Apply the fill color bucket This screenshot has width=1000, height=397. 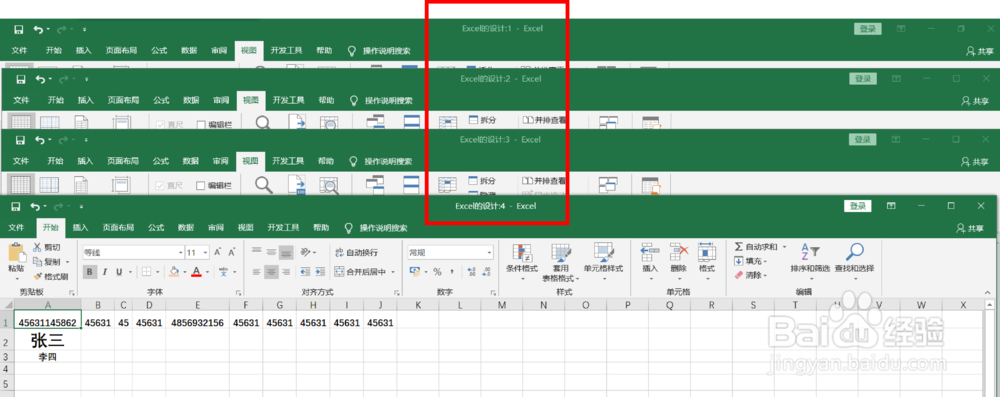[x=174, y=272]
